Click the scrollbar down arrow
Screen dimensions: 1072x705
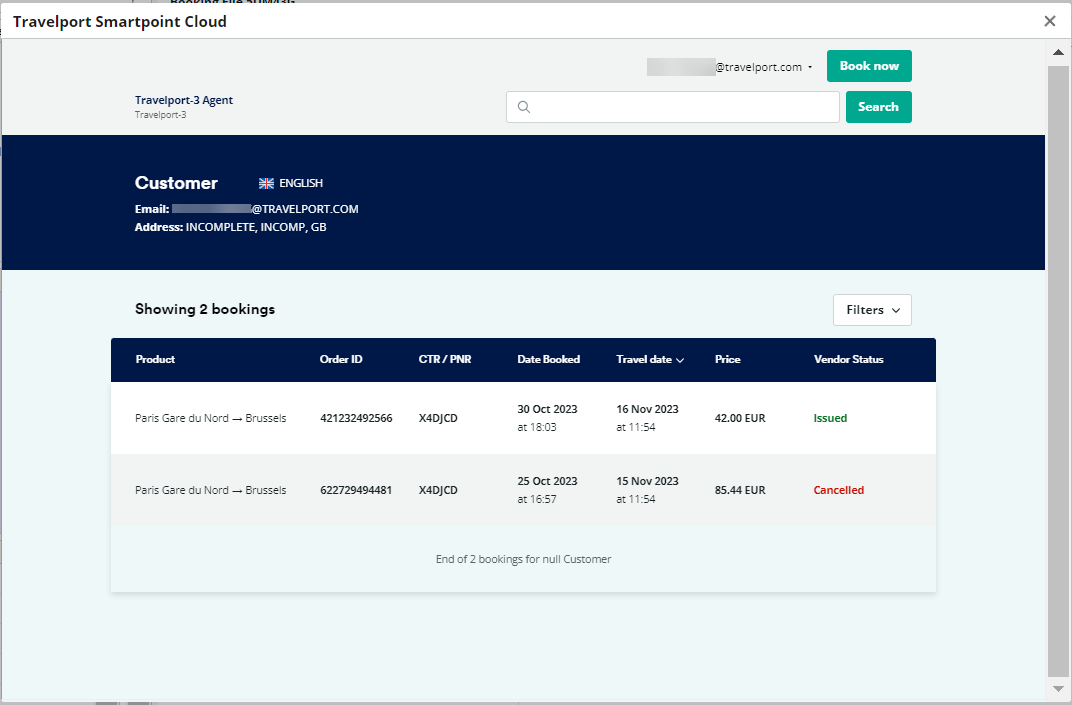click(1058, 689)
